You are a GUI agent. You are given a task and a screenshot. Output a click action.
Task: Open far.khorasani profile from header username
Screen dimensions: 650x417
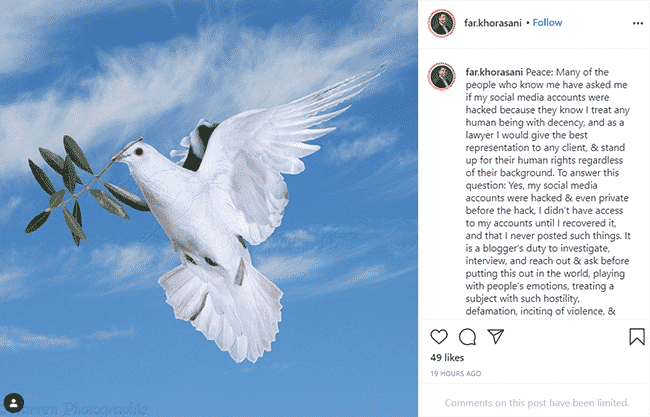(x=492, y=23)
